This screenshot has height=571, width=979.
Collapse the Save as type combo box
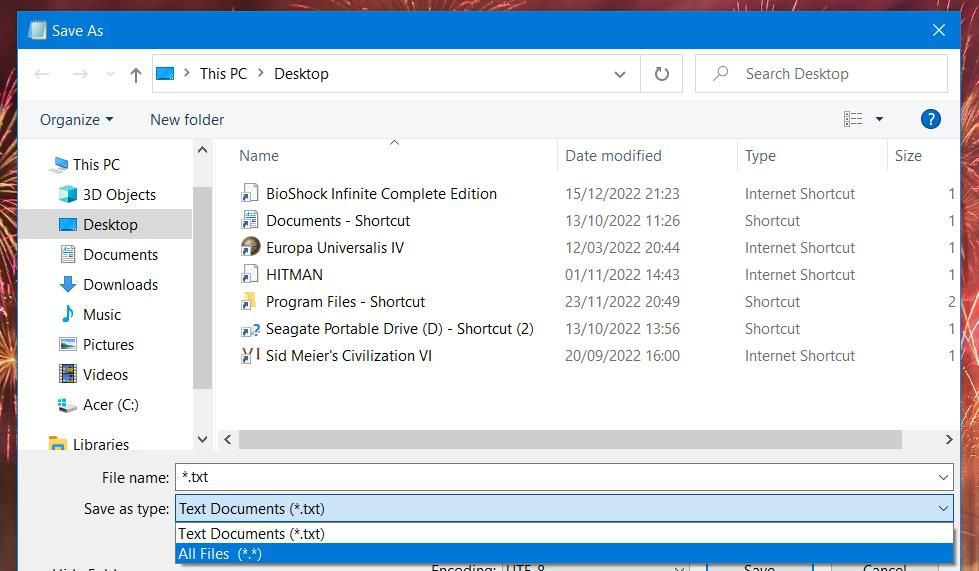pos(943,509)
